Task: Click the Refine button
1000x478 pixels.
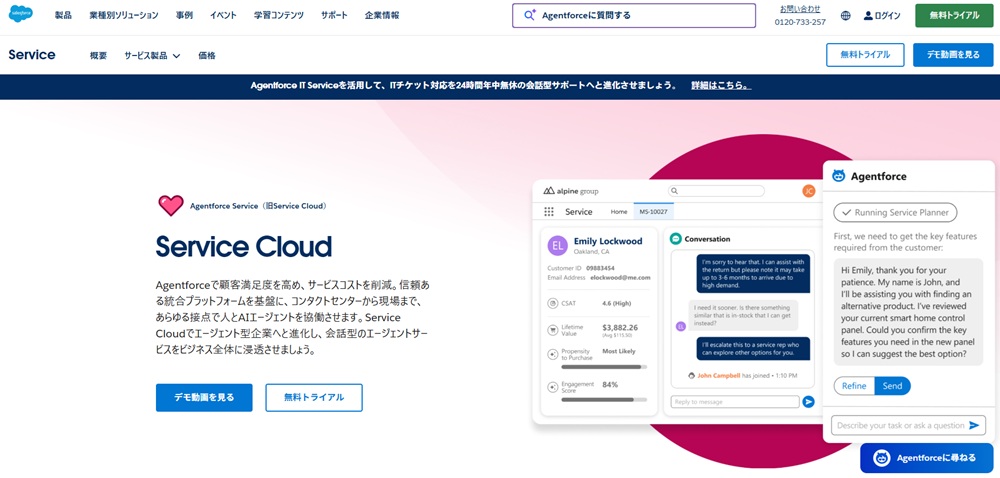Action: [854, 386]
